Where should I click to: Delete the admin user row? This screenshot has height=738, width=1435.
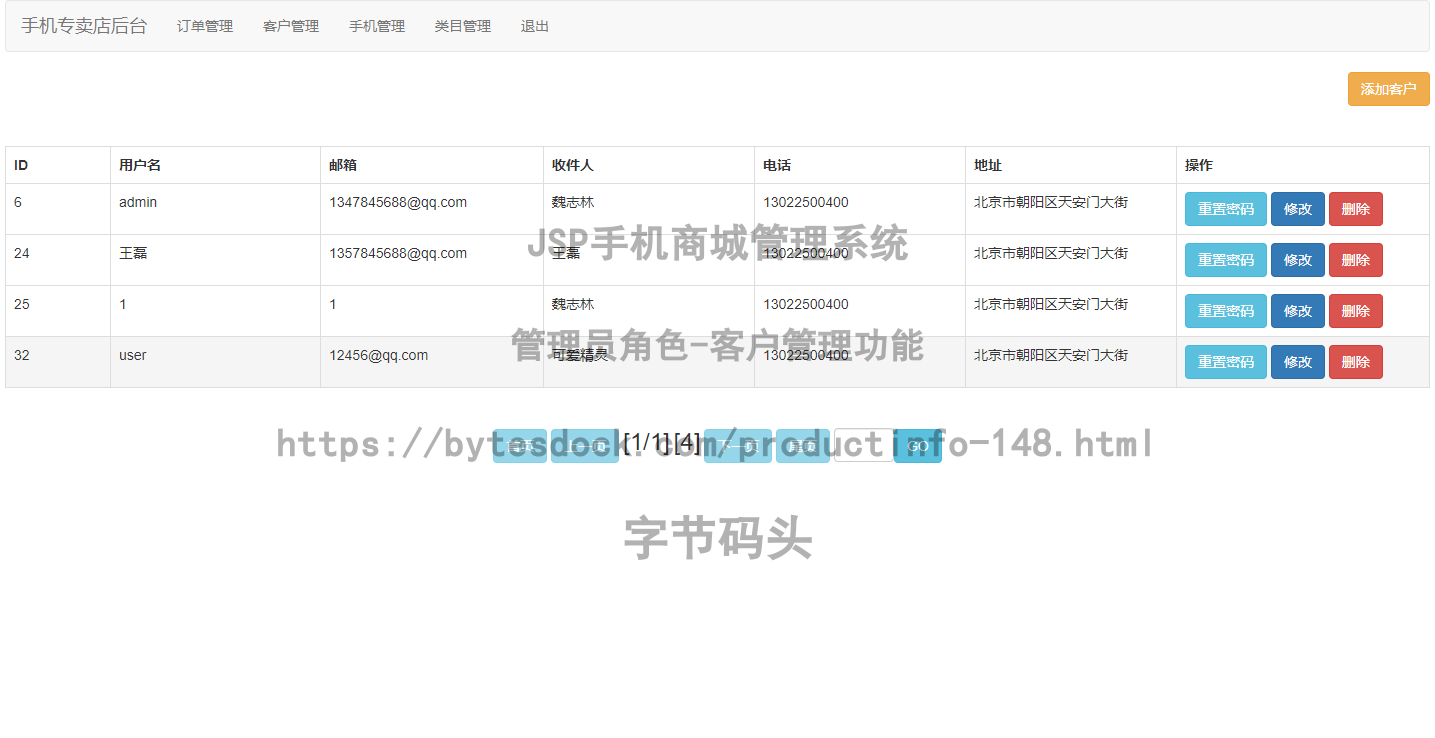coord(1355,209)
